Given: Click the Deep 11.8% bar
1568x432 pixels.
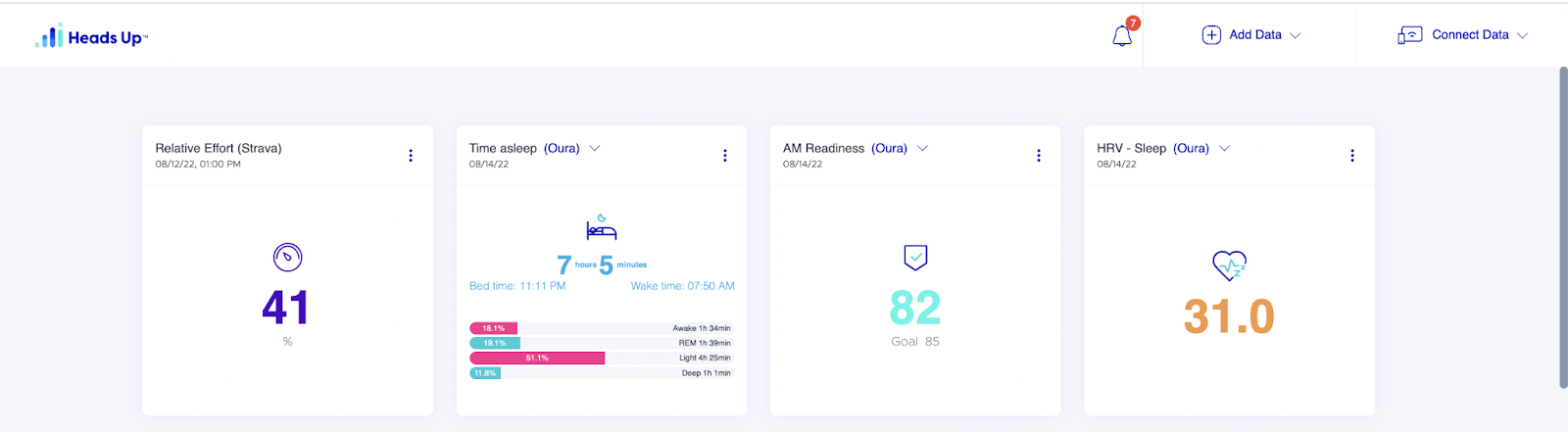Looking at the screenshot, I should [485, 373].
